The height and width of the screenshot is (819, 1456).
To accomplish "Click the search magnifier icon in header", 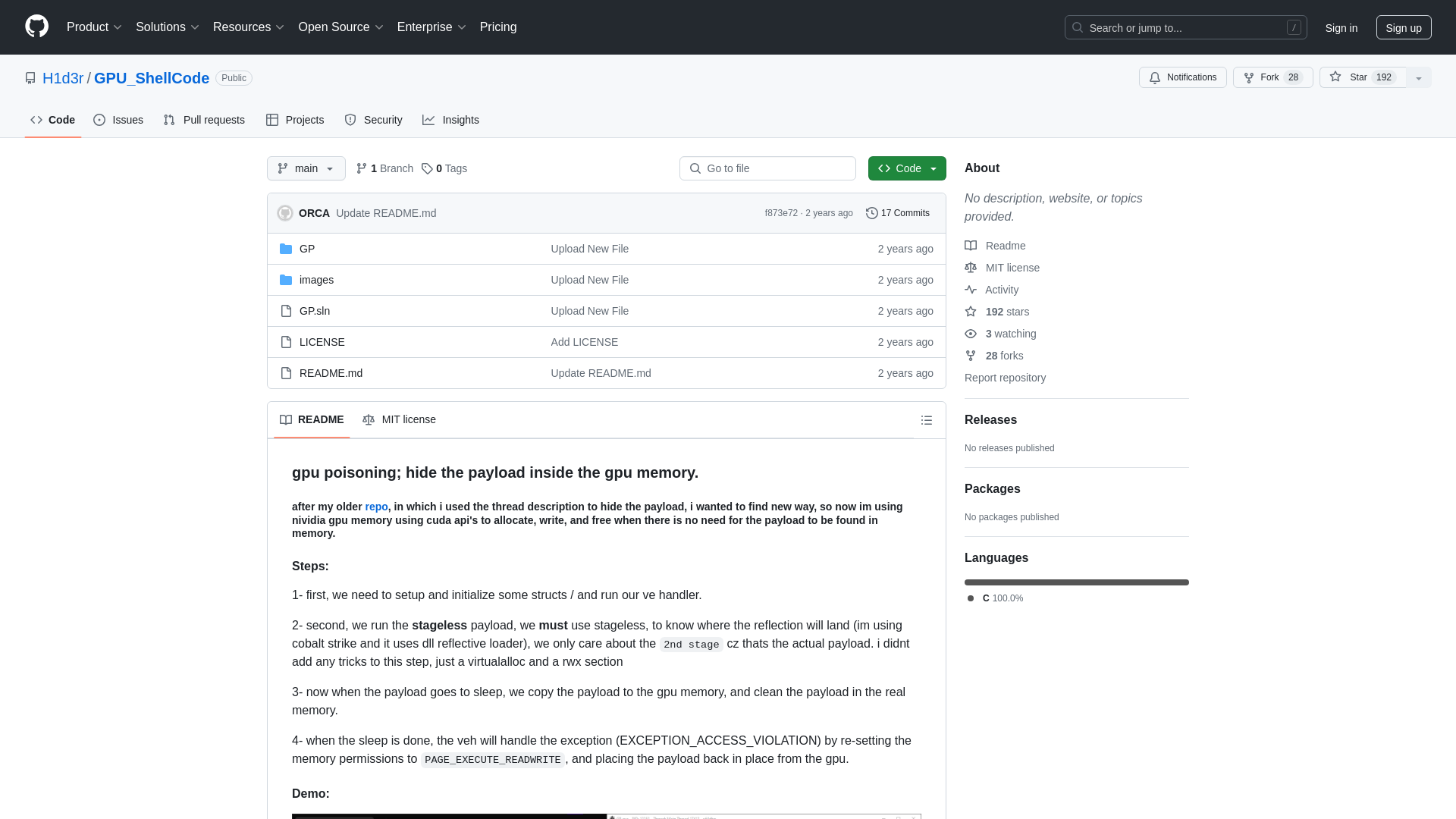I will pos(1078,27).
